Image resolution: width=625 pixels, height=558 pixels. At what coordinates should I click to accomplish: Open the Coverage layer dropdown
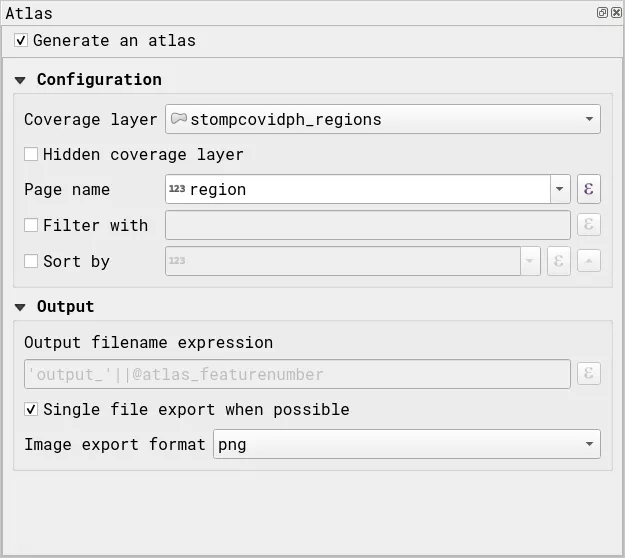[589, 119]
